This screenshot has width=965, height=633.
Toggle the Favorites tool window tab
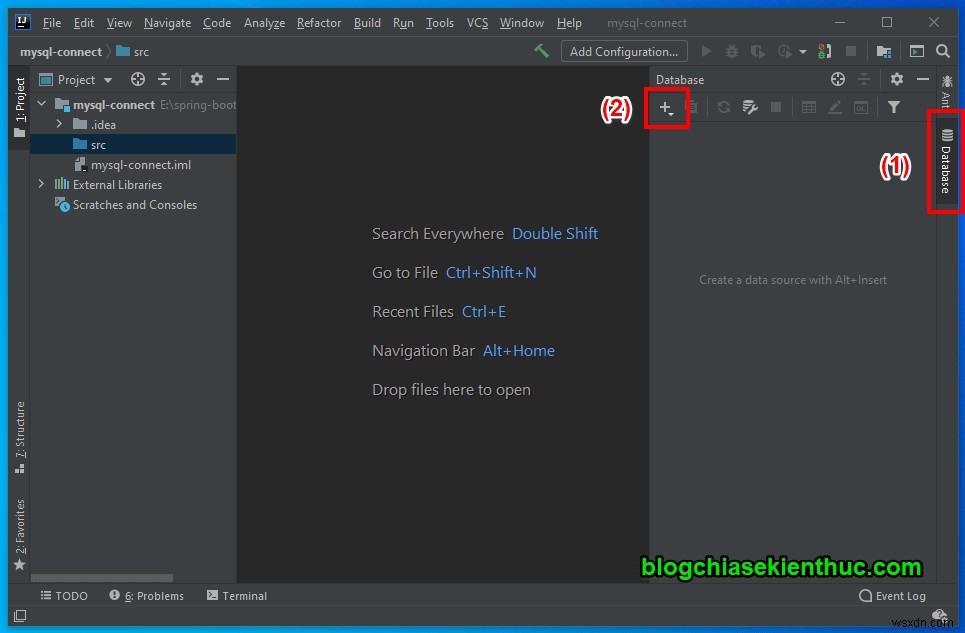[x=20, y=535]
